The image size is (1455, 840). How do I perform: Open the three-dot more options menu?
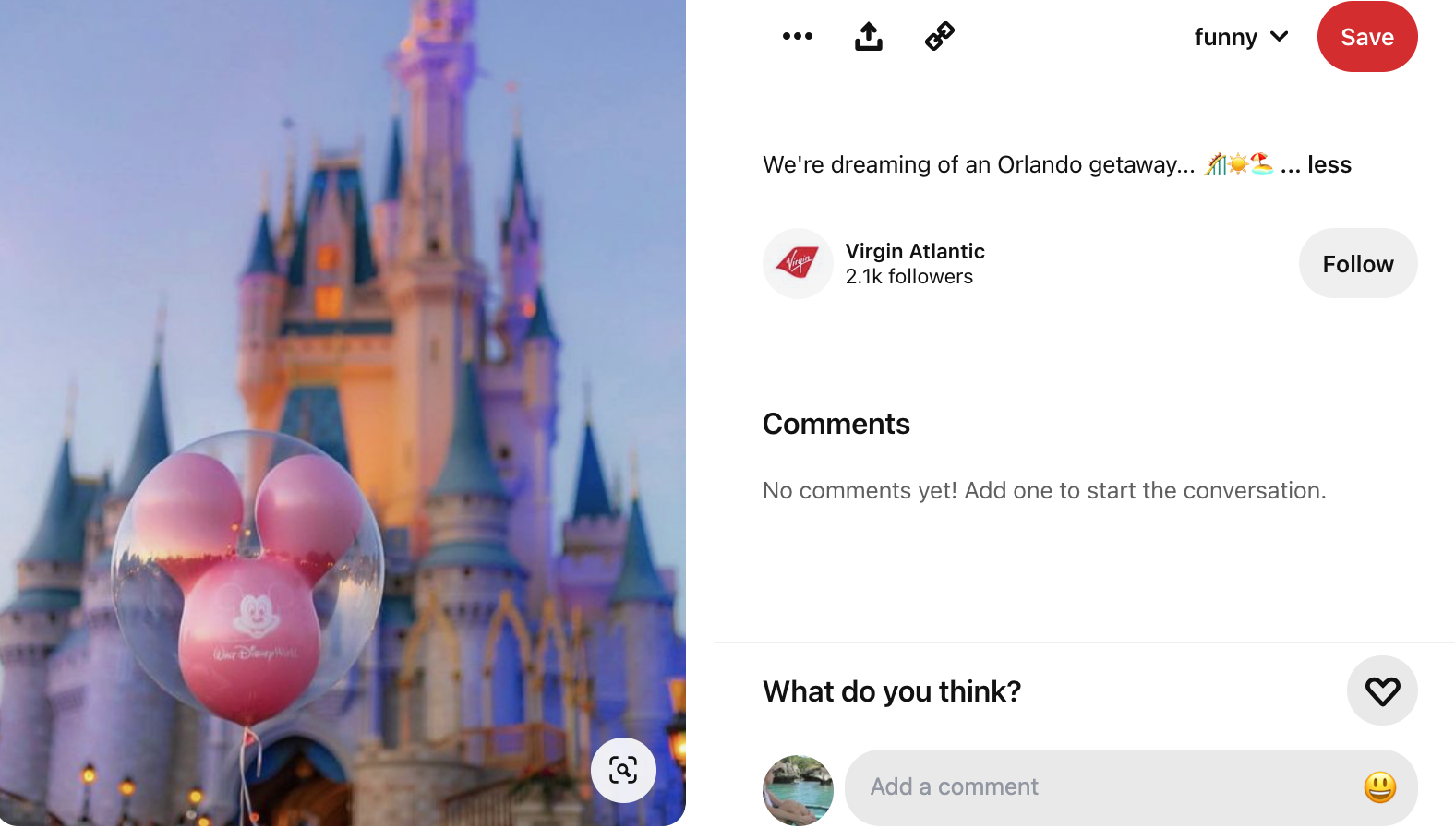(x=798, y=37)
